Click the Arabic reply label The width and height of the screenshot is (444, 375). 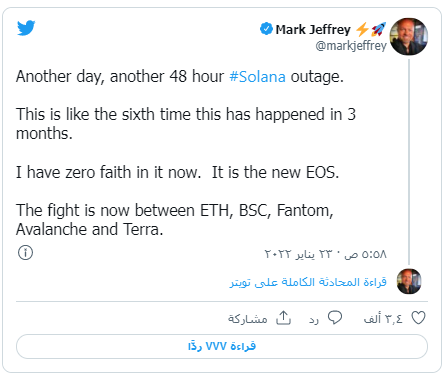(314, 320)
